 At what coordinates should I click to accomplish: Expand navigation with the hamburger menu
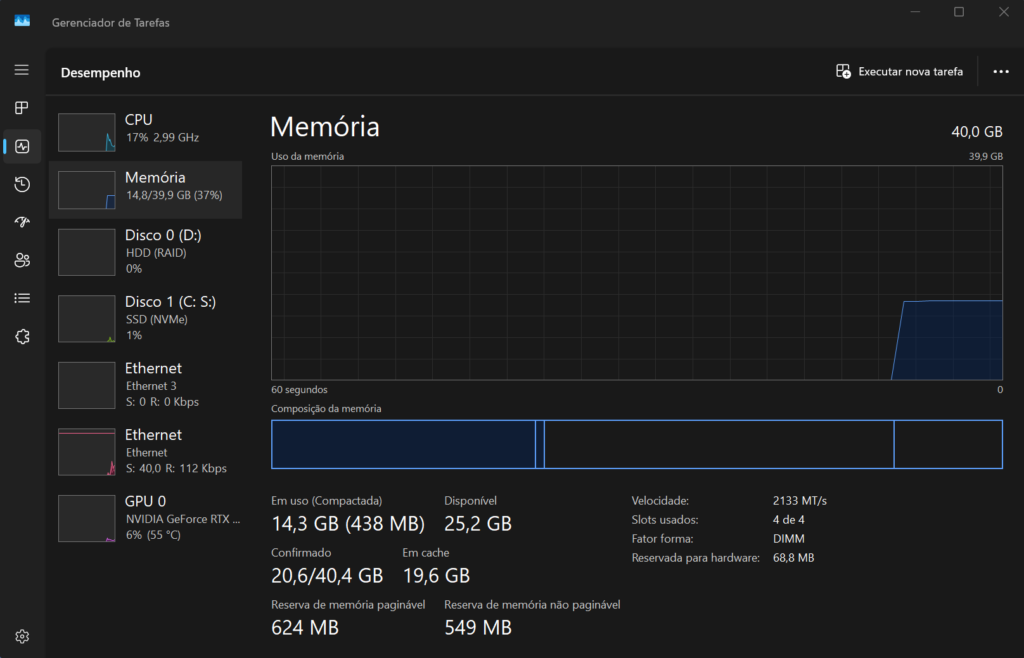pyautogui.click(x=21, y=70)
